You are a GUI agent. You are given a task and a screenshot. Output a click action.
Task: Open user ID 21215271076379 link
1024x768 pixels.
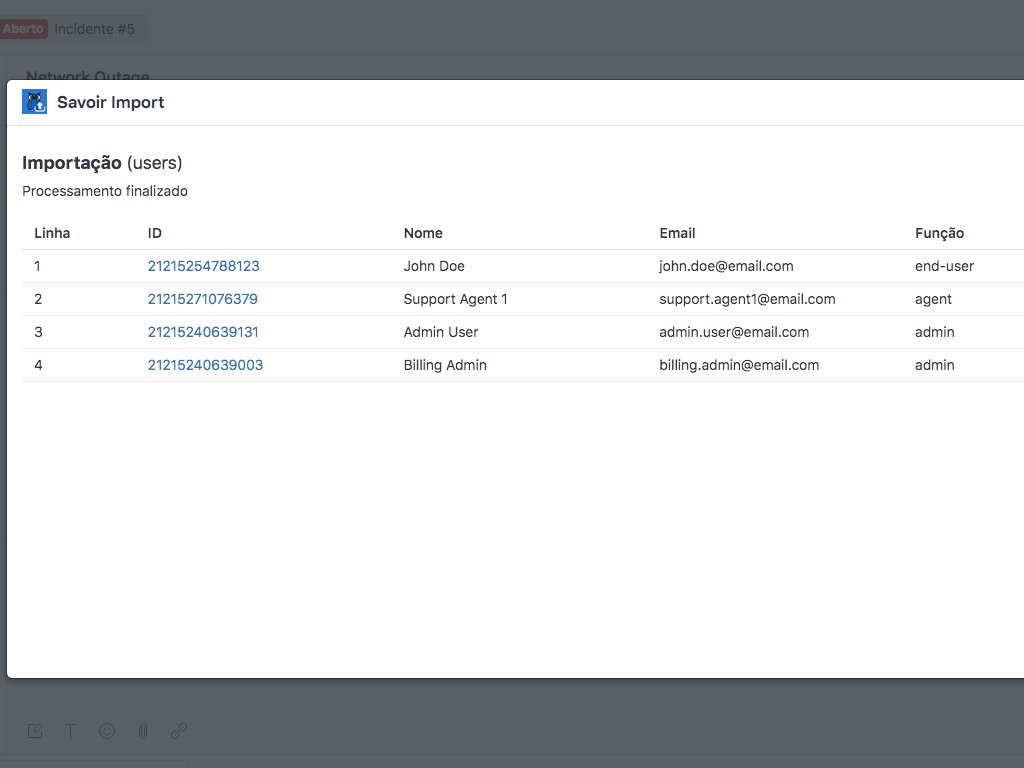202,299
